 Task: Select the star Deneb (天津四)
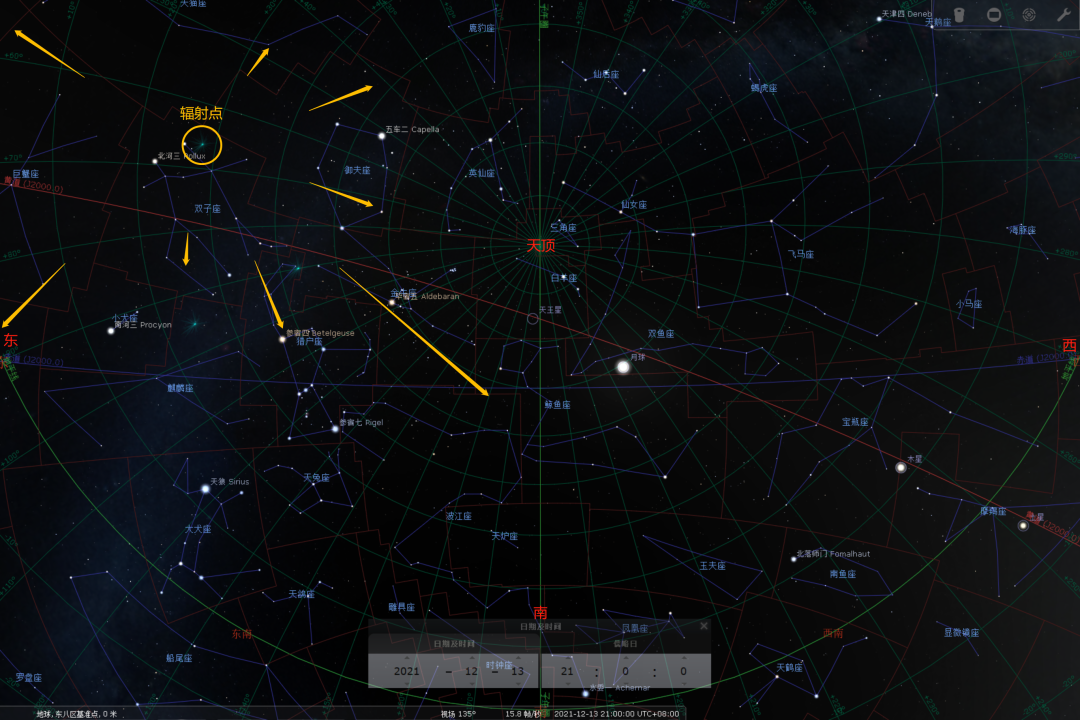click(879, 19)
